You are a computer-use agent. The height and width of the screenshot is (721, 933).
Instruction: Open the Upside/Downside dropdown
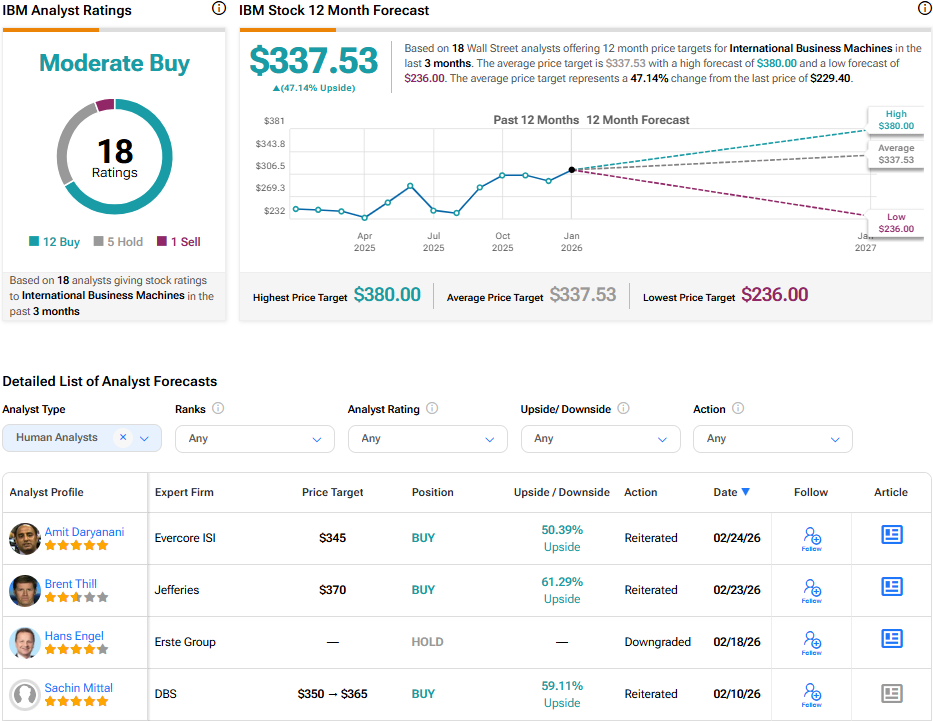(600, 438)
